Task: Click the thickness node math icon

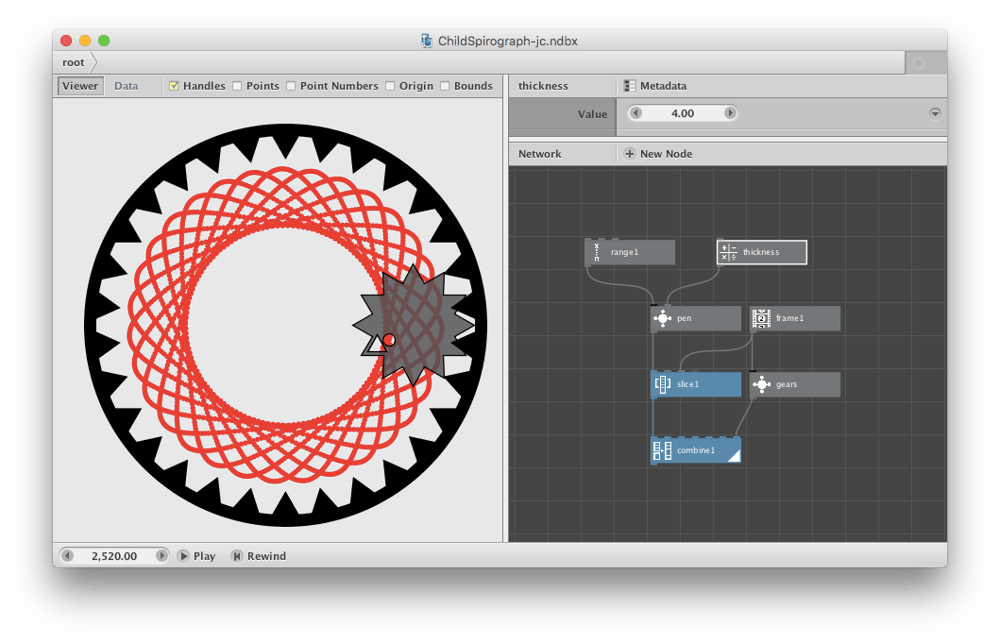Action: [728, 253]
